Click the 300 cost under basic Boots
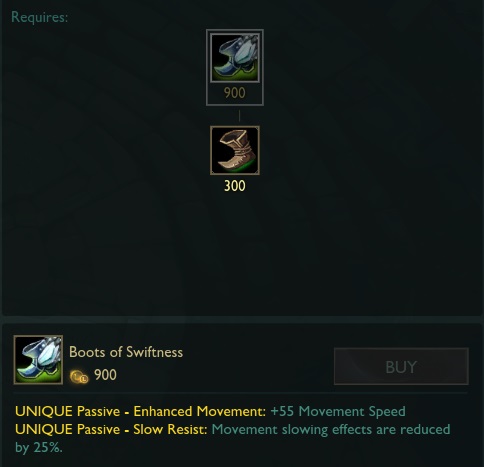Image resolution: width=484 pixels, height=467 pixels. pyautogui.click(x=235, y=186)
